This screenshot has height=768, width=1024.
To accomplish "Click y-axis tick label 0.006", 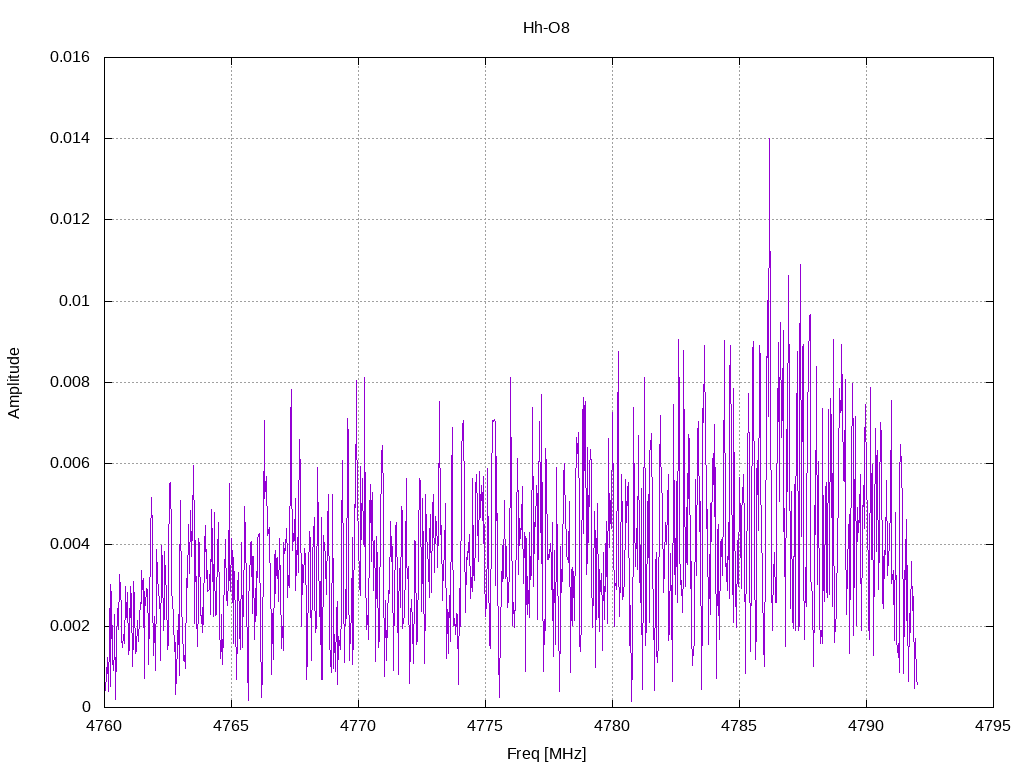I will pos(70,463).
